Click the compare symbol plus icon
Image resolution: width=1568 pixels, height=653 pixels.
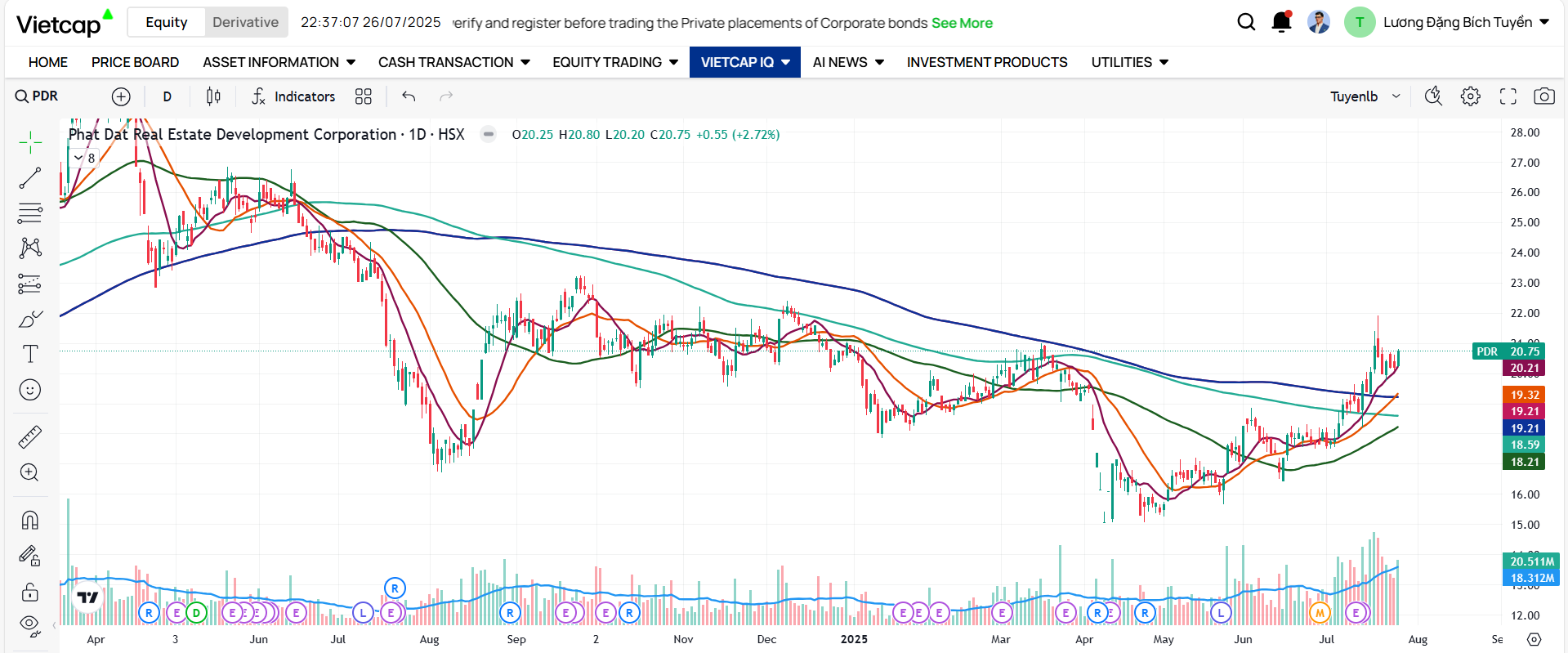click(x=121, y=96)
